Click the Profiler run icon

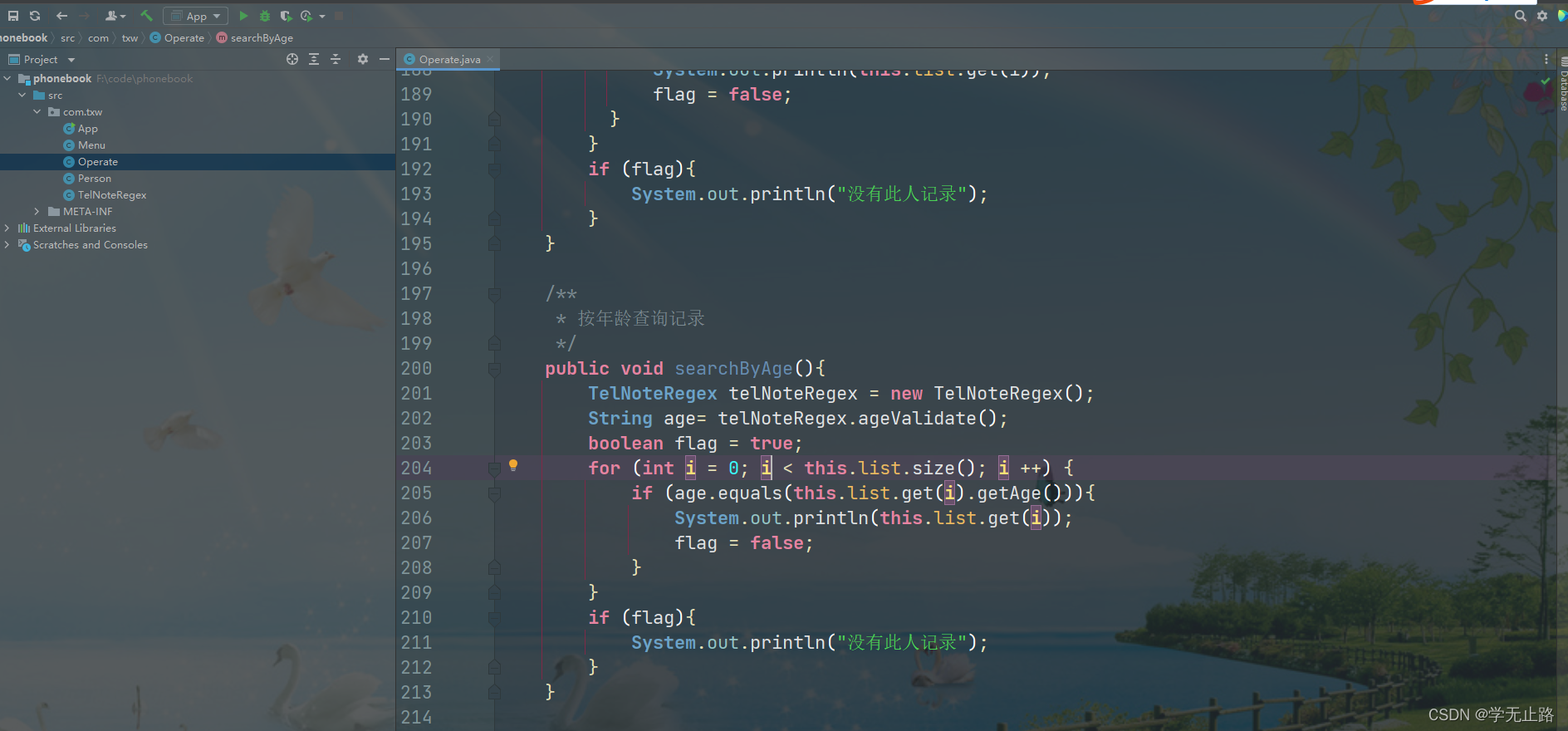click(x=306, y=16)
